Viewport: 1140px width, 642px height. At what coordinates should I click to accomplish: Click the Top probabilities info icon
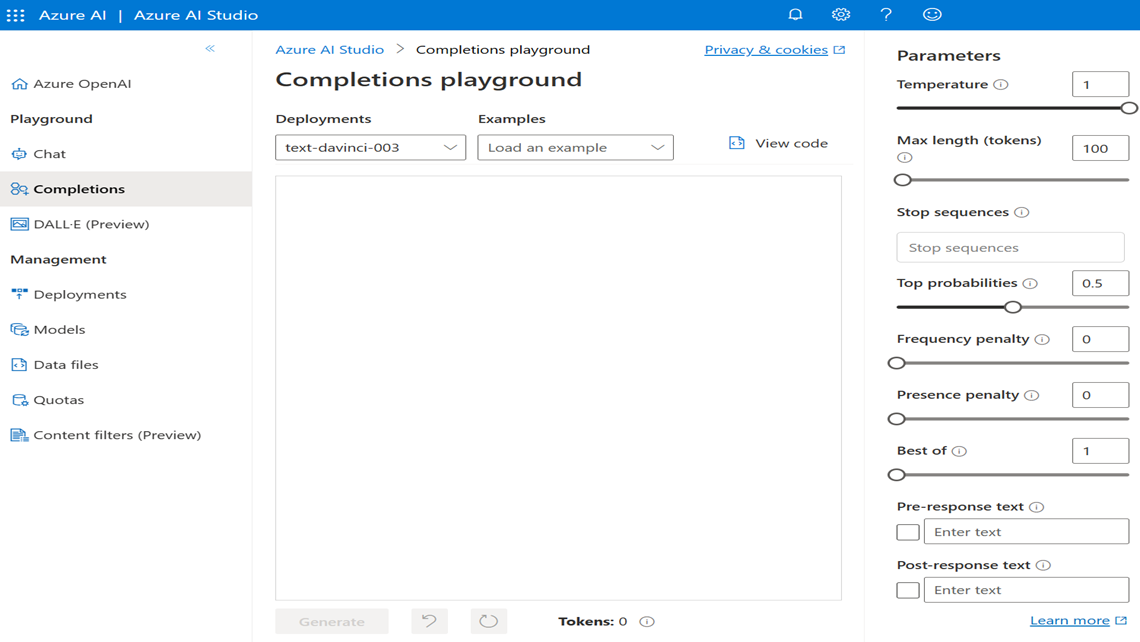[x=1030, y=284]
